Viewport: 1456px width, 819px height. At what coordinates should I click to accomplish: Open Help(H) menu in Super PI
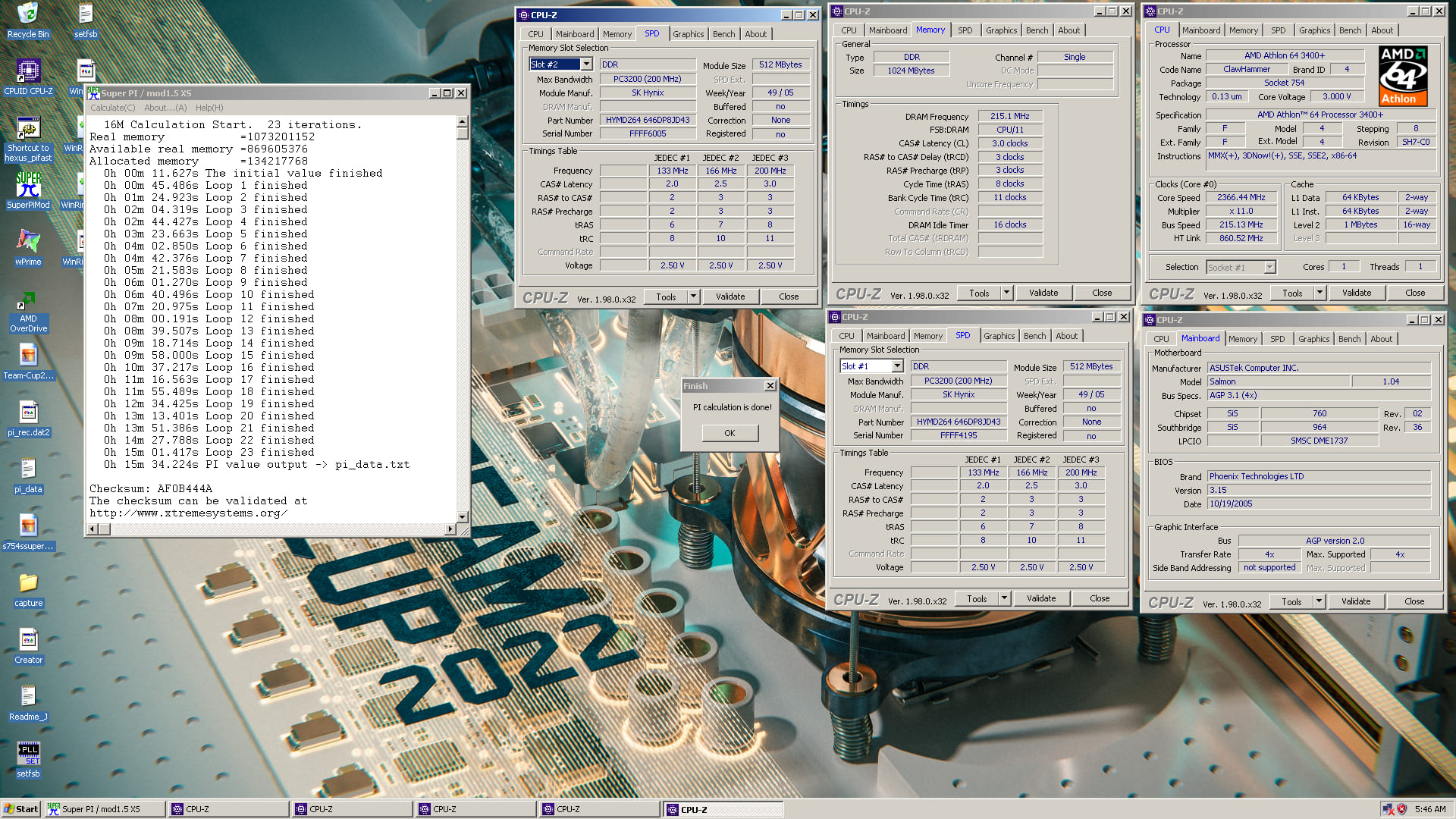coord(209,108)
